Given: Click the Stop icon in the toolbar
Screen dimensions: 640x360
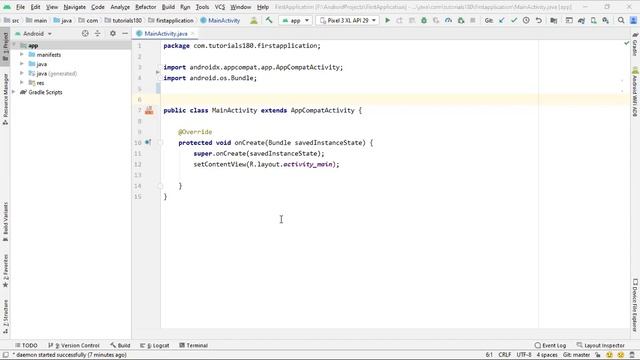Looking at the screenshot, I should [473, 20].
